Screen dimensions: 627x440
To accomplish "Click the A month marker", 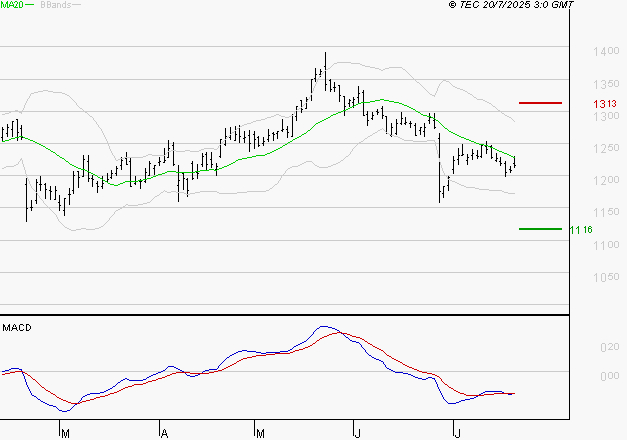I will click(x=164, y=434).
